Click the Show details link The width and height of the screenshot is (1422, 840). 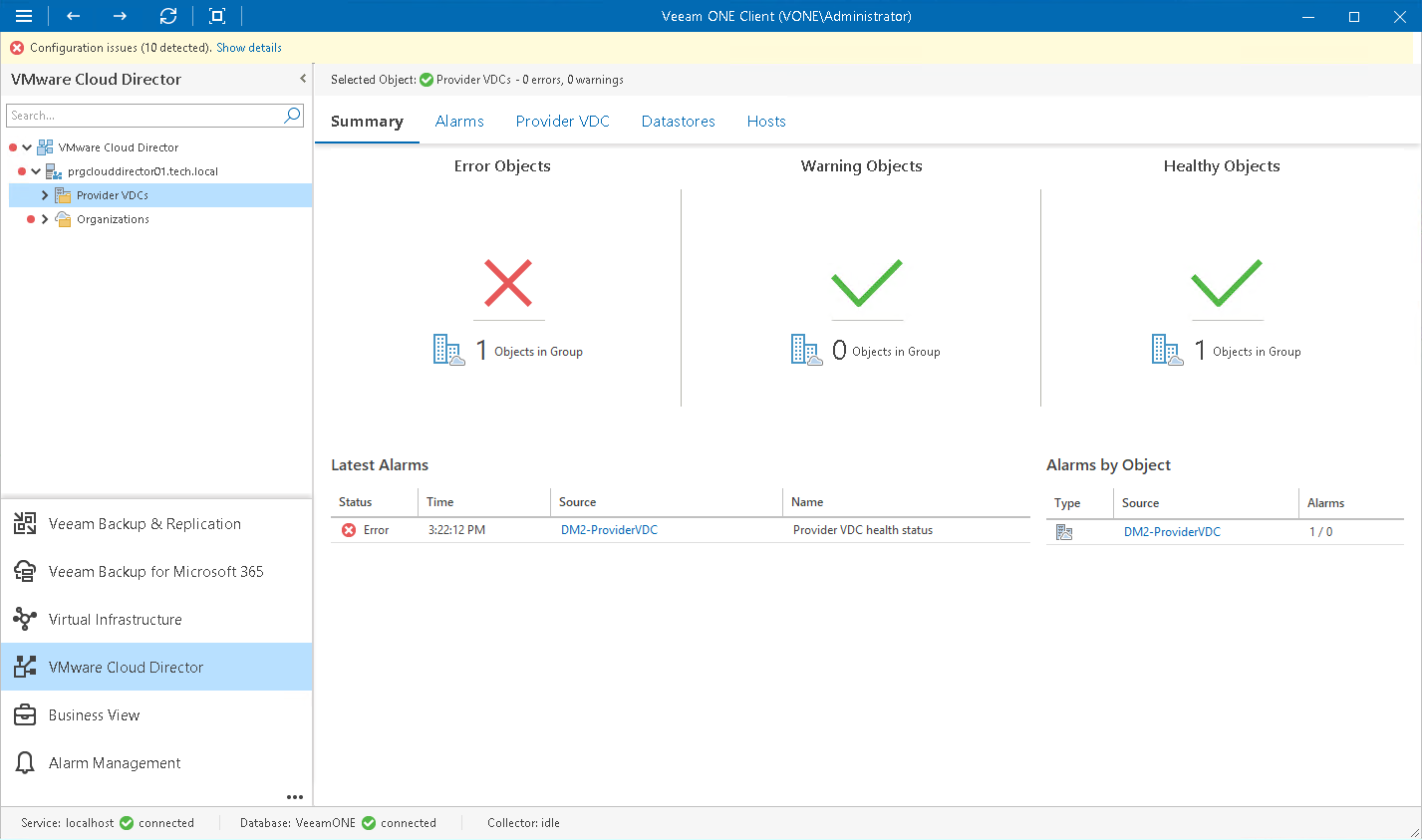point(249,48)
